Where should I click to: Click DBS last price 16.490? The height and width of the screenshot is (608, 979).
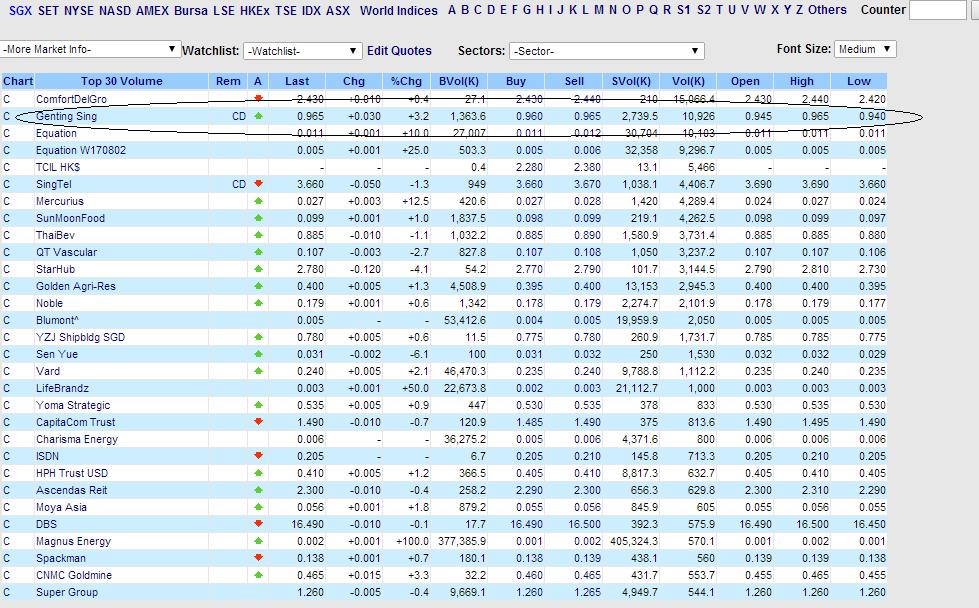pyautogui.click(x=308, y=524)
